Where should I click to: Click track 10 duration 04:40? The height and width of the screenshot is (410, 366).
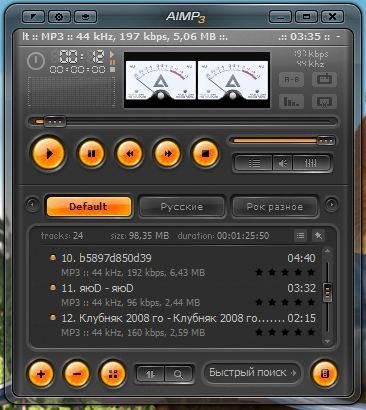(x=301, y=258)
